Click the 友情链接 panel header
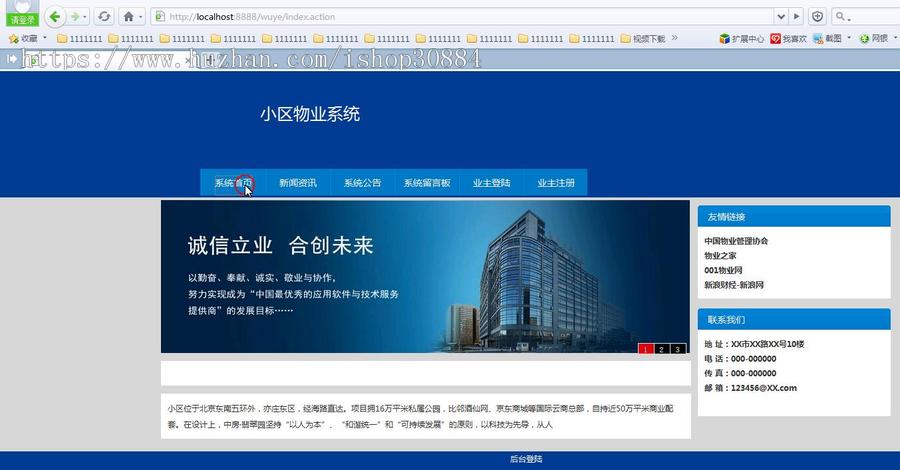900x470 pixels. [x=794, y=216]
